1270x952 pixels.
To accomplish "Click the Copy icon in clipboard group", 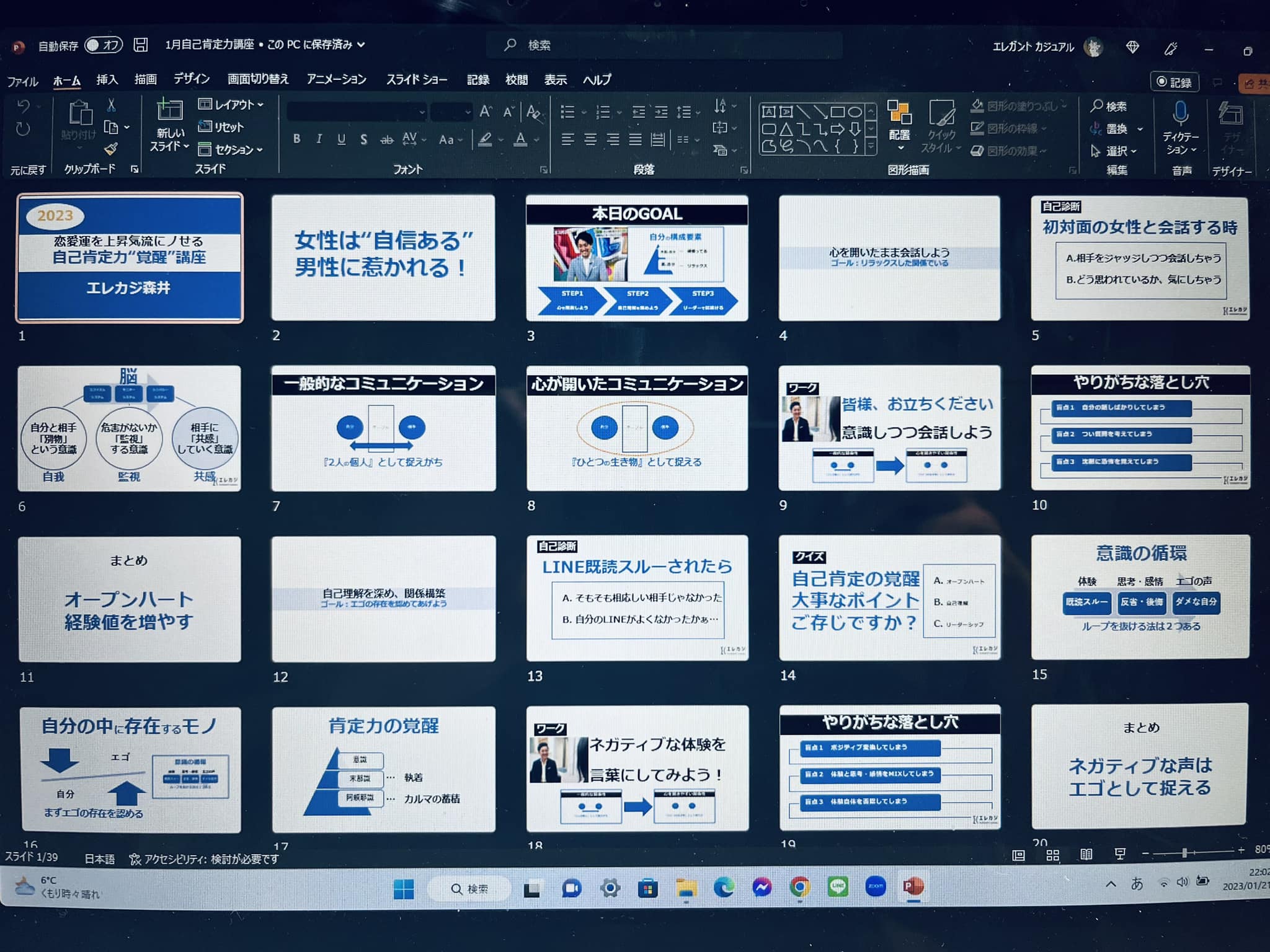I will [112, 128].
